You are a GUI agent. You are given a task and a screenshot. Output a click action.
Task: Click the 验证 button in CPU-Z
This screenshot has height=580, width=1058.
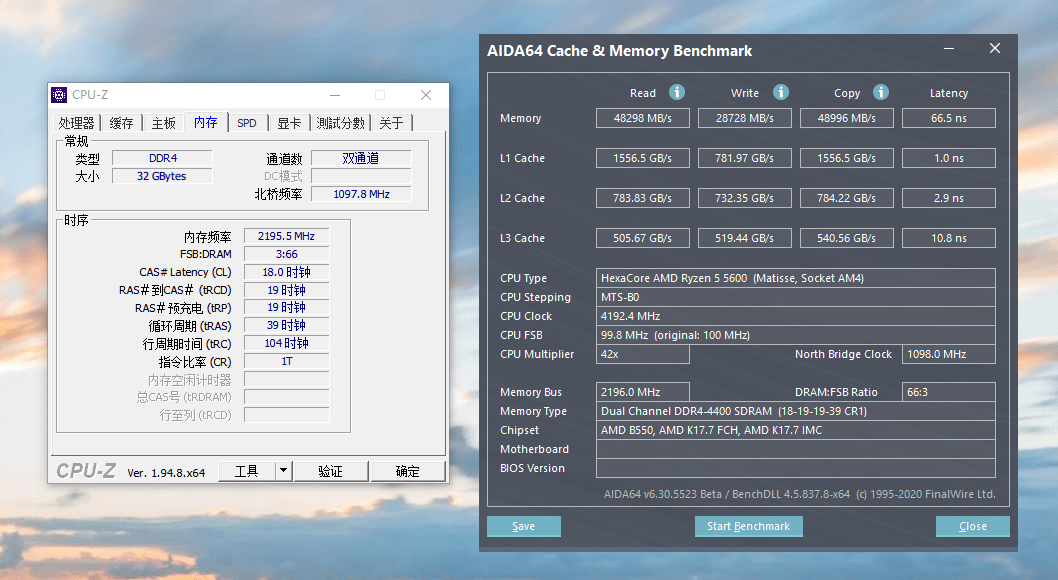(331, 471)
